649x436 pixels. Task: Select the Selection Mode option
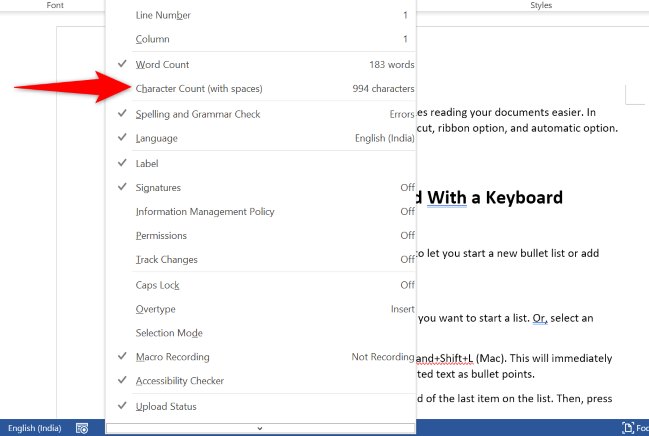pos(169,333)
